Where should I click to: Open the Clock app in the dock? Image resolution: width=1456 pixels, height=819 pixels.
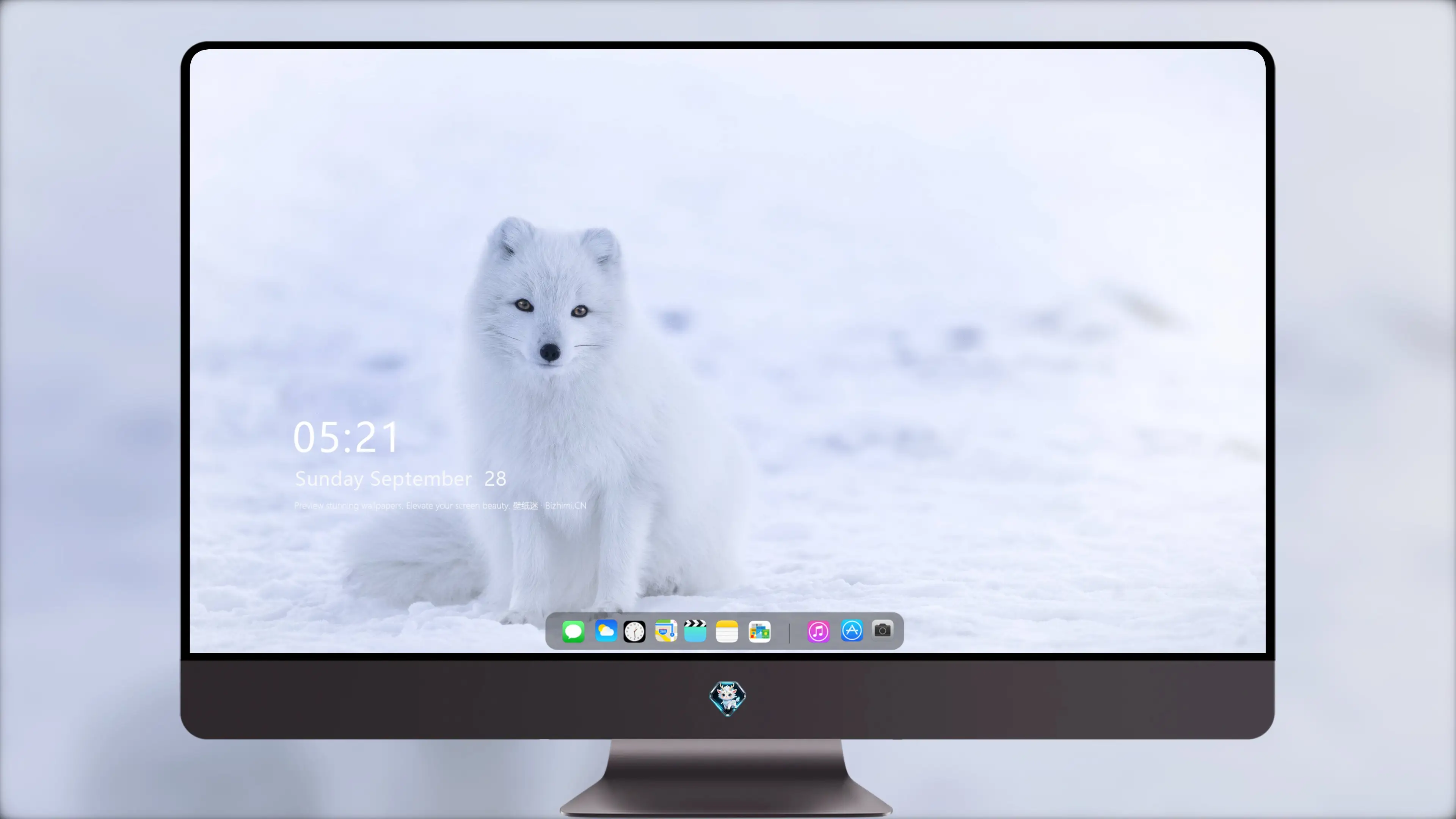pyautogui.click(x=634, y=631)
